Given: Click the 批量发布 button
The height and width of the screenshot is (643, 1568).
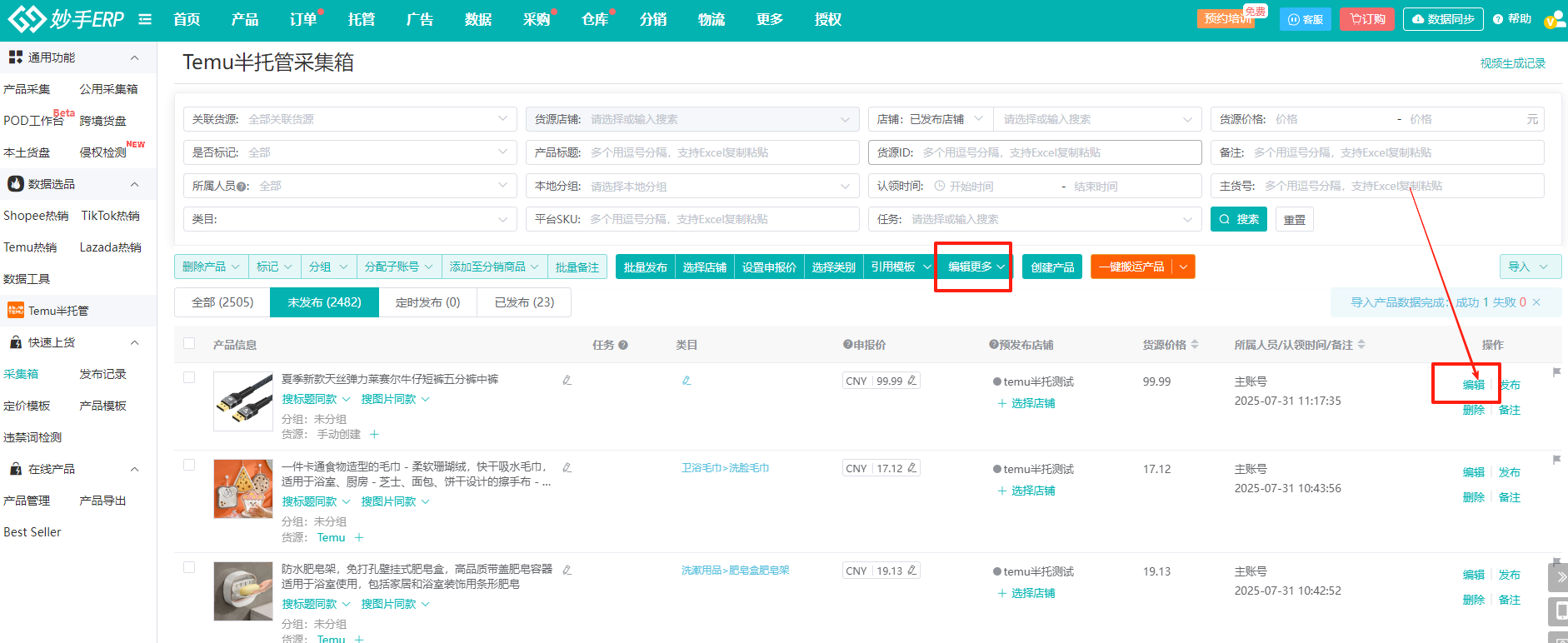Looking at the screenshot, I should pos(646,267).
